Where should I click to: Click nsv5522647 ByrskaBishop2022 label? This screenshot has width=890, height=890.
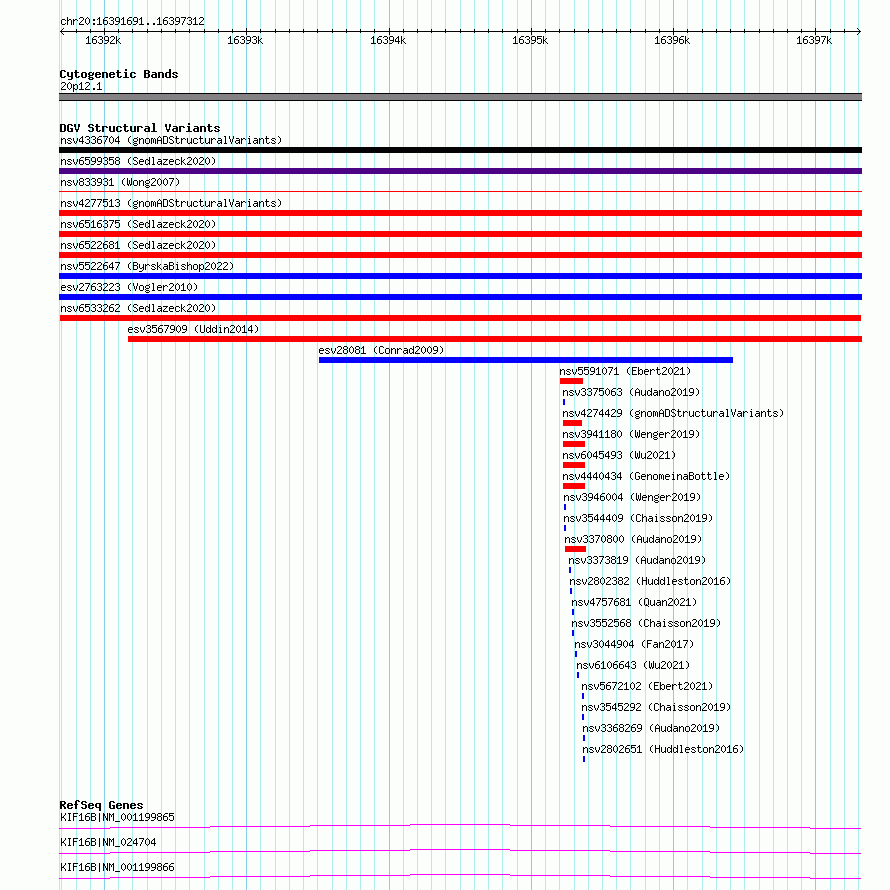point(147,266)
